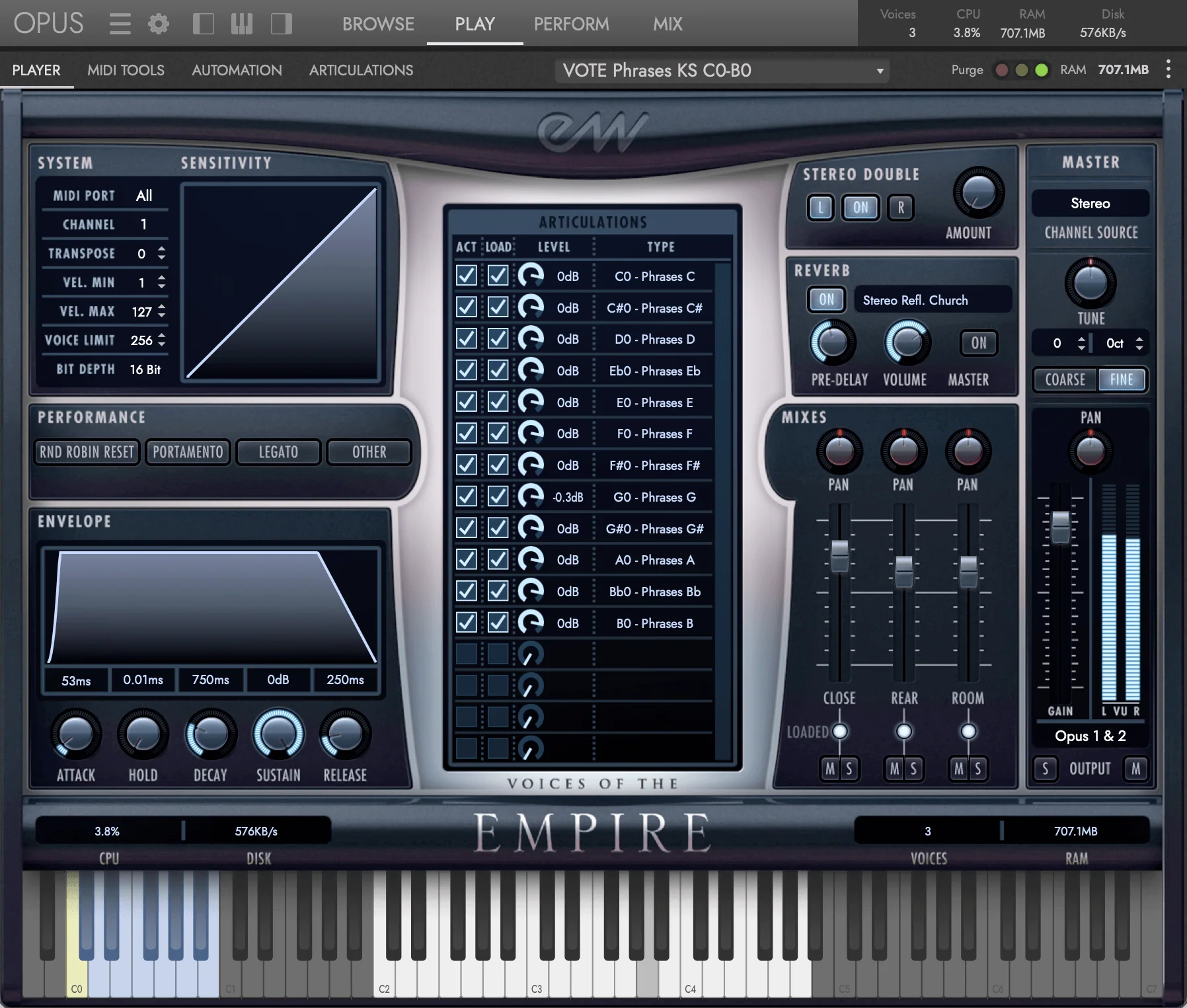Toggle virtual keyboard panel icon

pos(242,24)
